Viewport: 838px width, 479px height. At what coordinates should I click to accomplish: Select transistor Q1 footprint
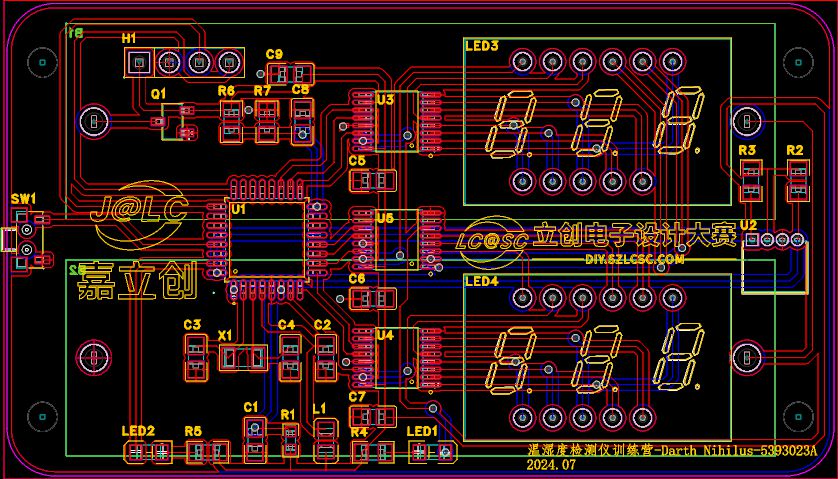coord(175,122)
